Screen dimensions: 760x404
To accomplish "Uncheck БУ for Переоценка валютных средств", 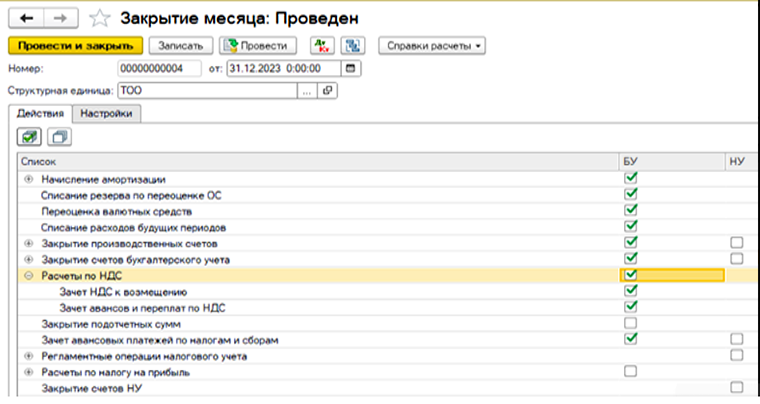I will (630, 211).
